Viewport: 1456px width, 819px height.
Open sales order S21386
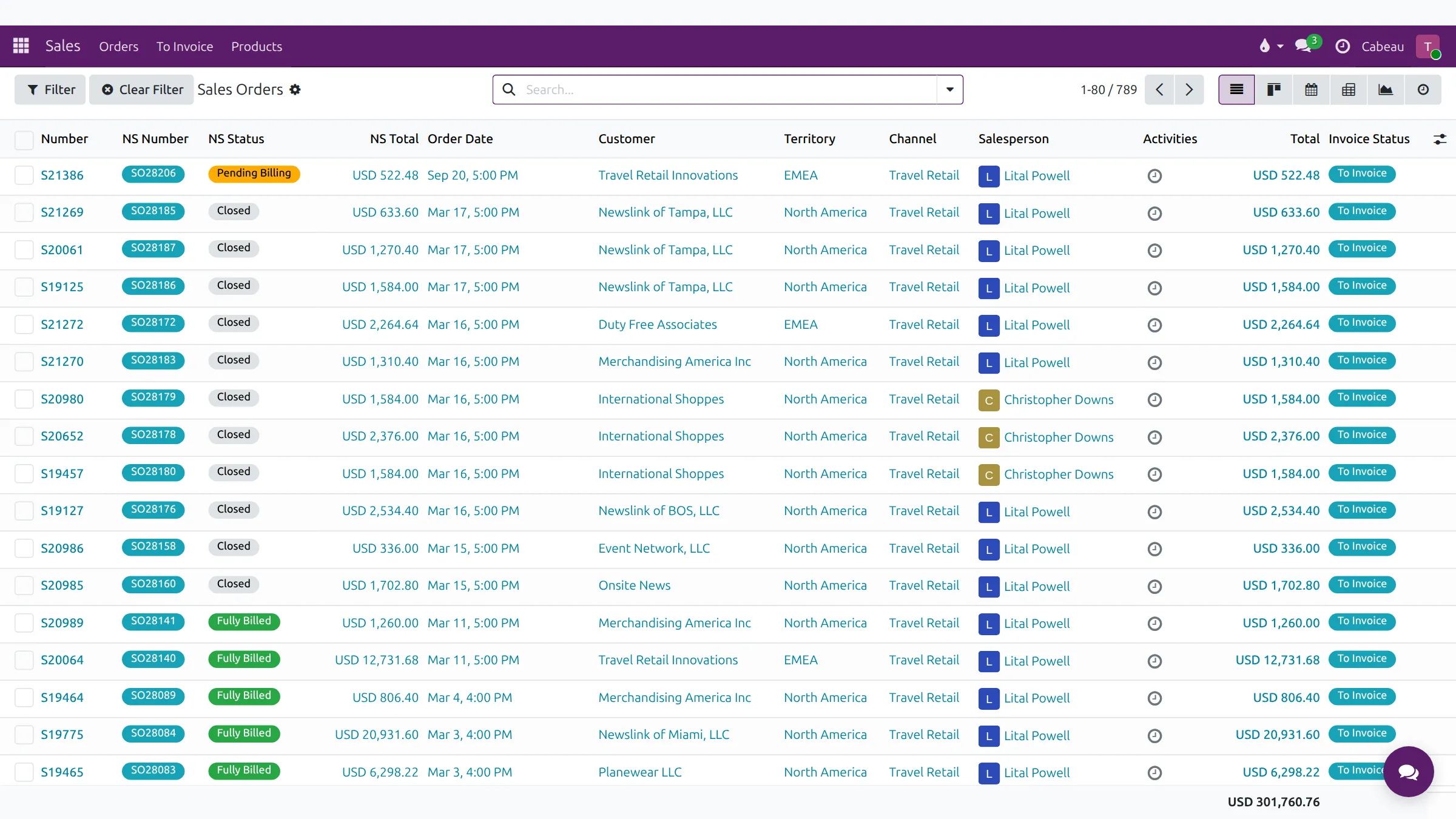pyautogui.click(x=62, y=176)
